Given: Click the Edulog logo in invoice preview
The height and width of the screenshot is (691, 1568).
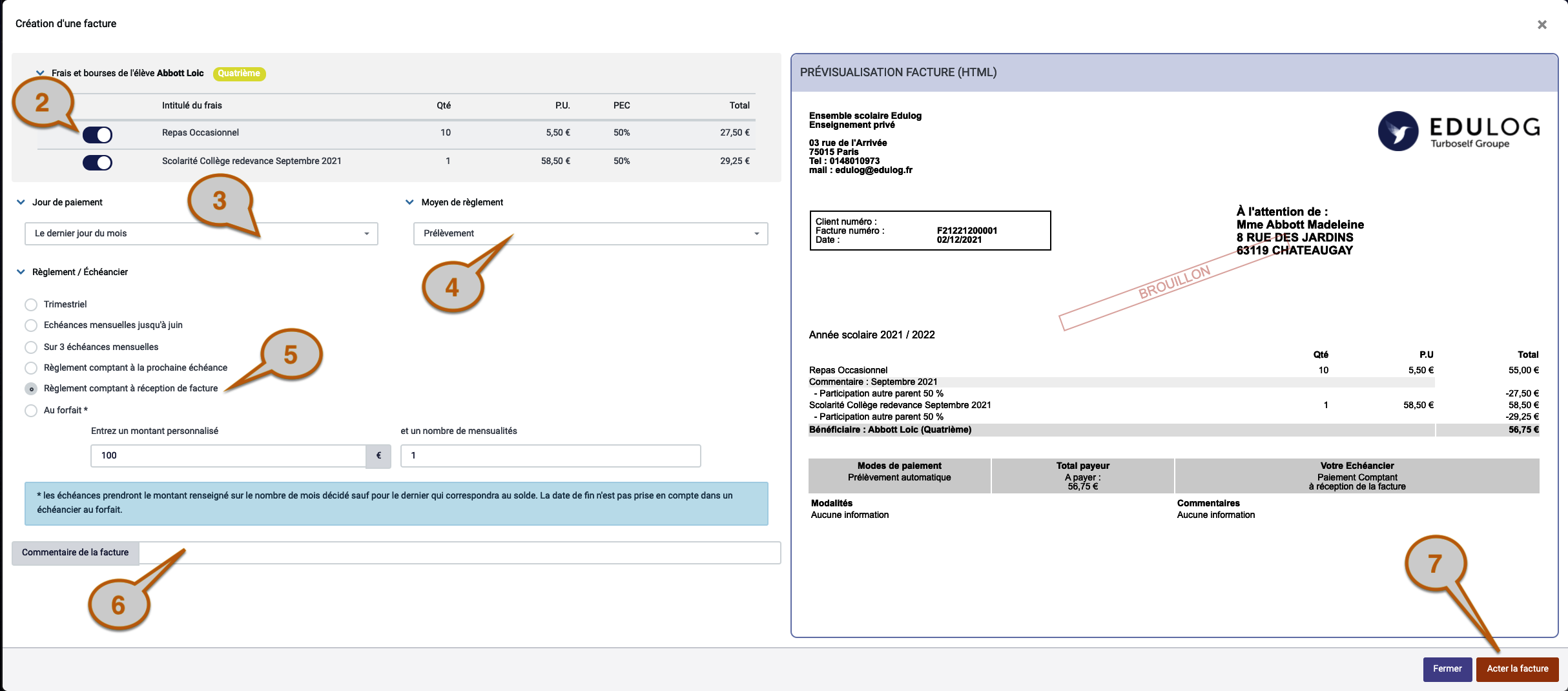Looking at the screenshot, I should (x=1459, y=131).
